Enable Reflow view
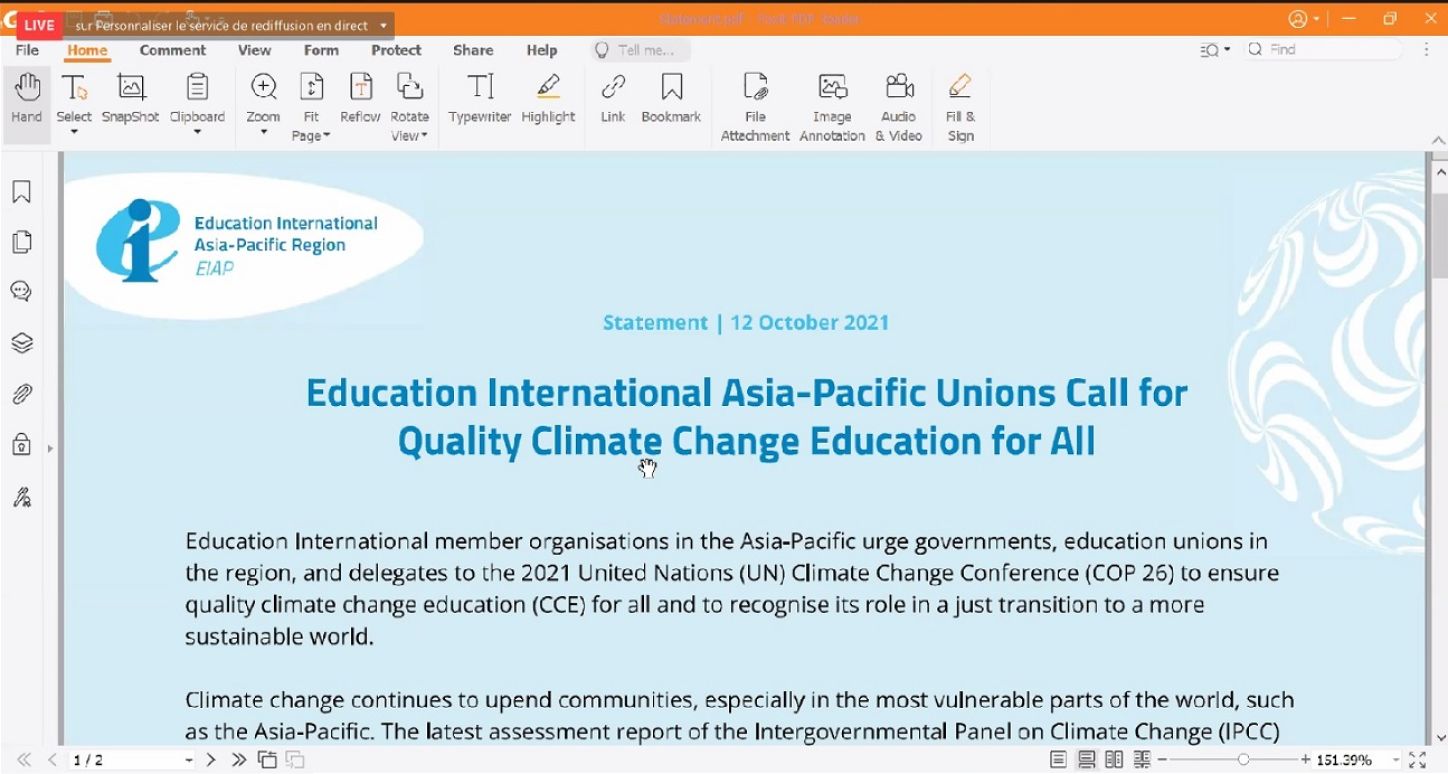 [x=360, y=98]
